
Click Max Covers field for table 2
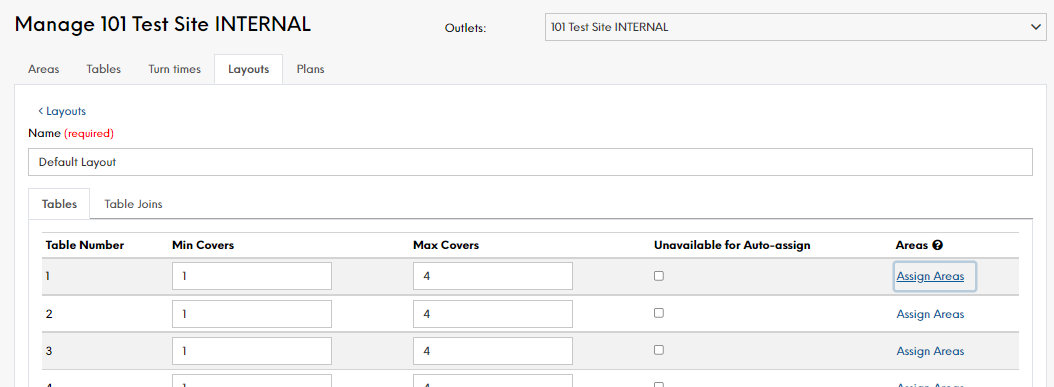click(x=493, y=314)
